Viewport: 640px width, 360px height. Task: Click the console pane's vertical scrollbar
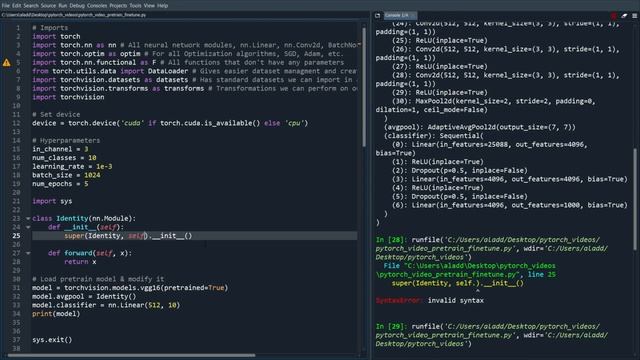(635, 199)
